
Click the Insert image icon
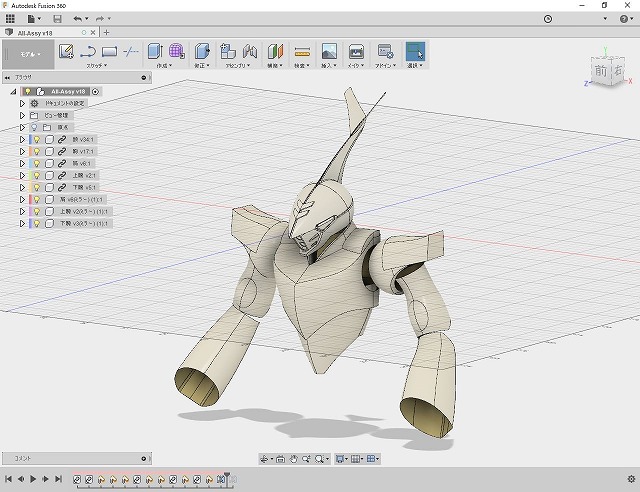(329, 51)
